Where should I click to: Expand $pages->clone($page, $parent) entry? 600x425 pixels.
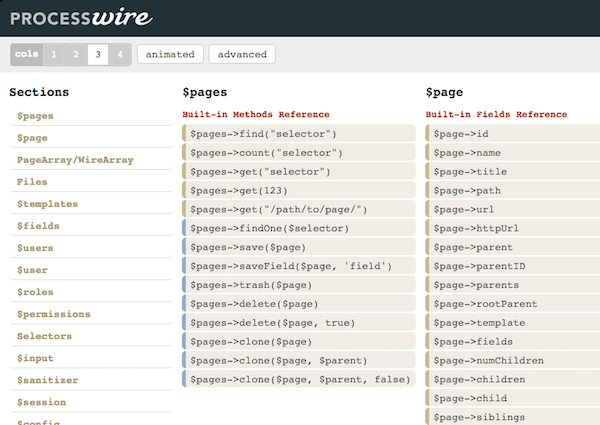point(299,361)
